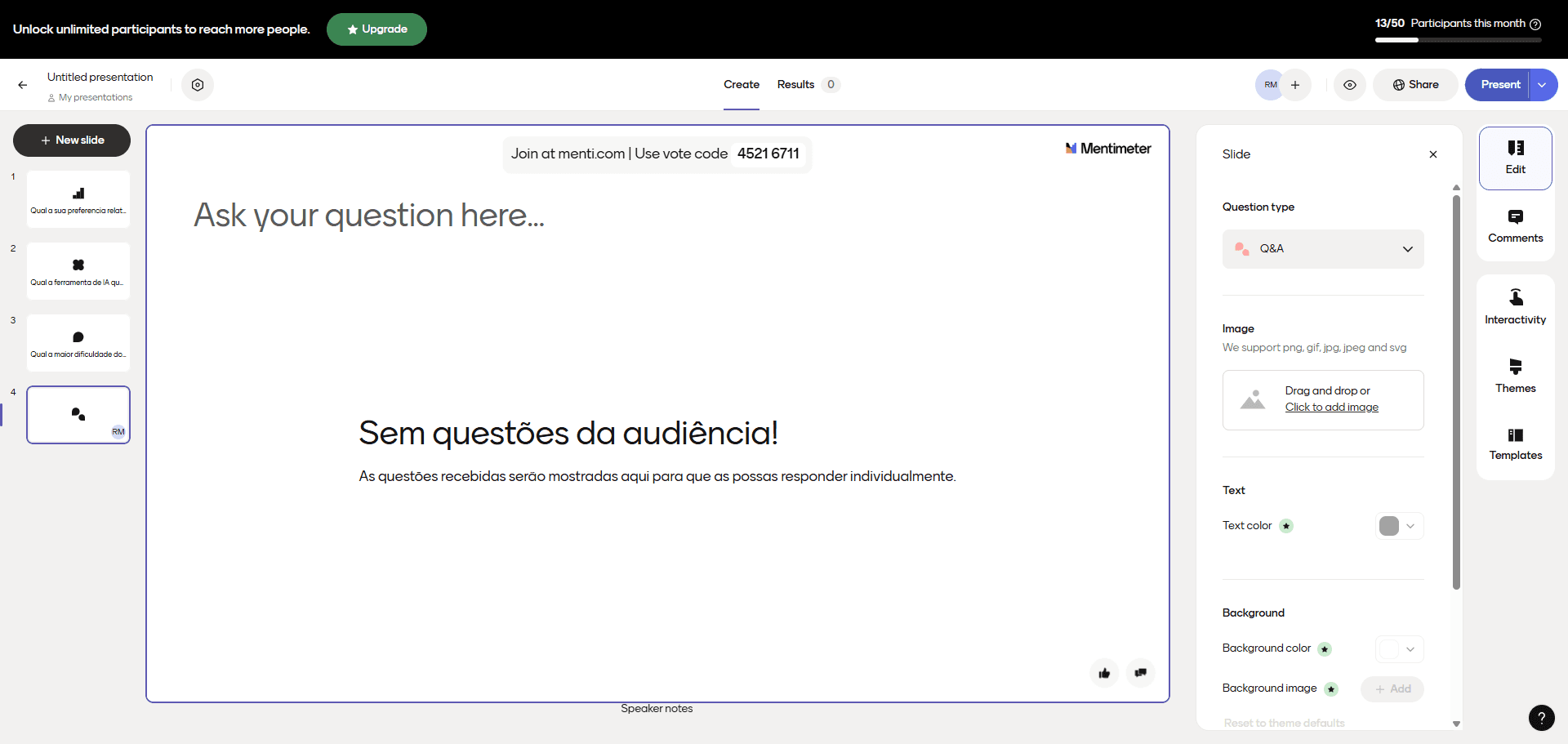Select slide 4 Q&A thumbnail

click(x=78, y=415)
